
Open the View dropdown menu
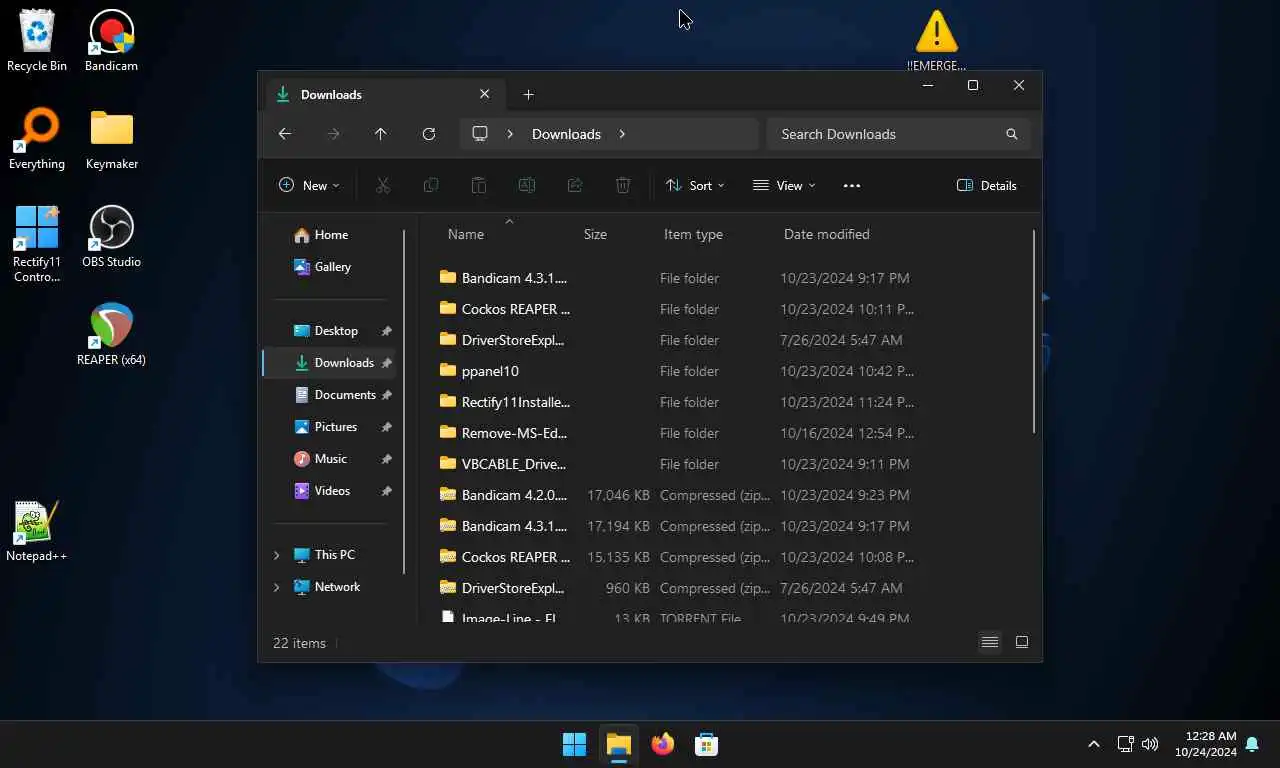784,186
